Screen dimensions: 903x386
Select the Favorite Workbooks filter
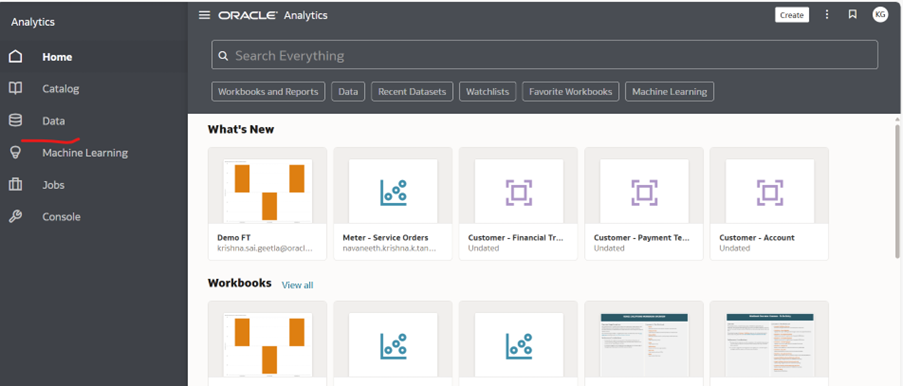(571, 92)
